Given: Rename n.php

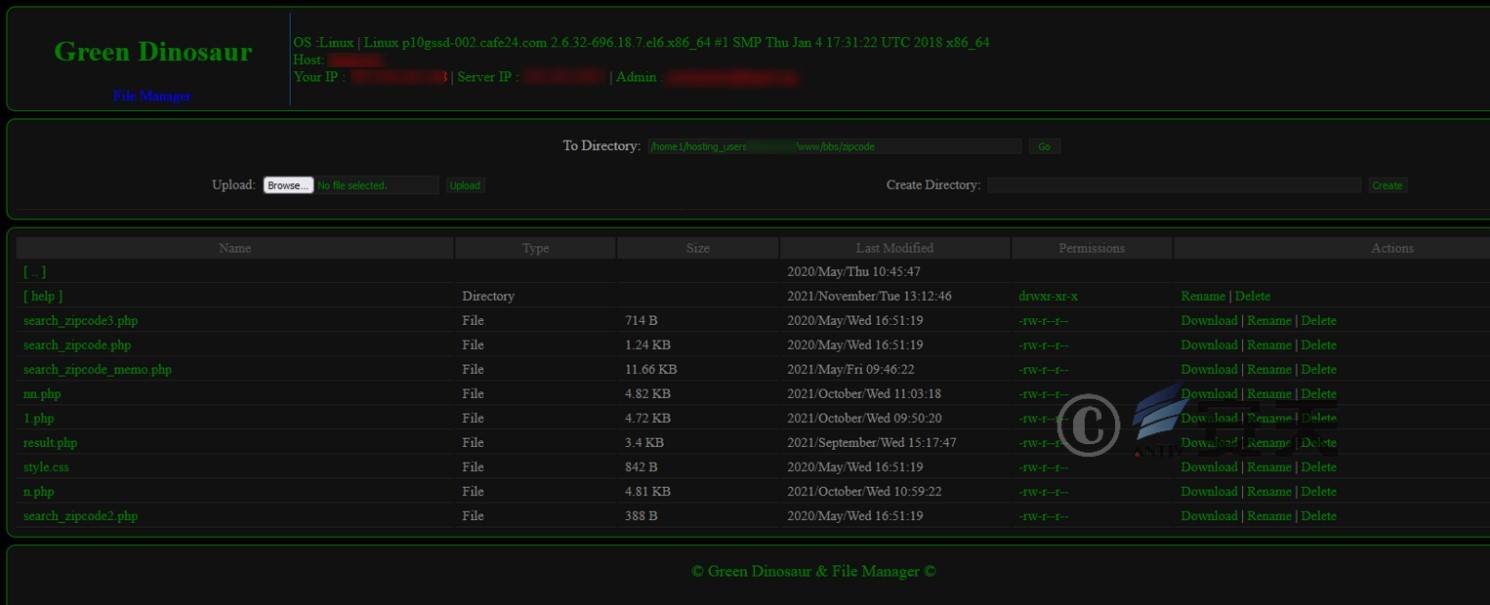Looking at the screenshot, I should point(1269,492).
